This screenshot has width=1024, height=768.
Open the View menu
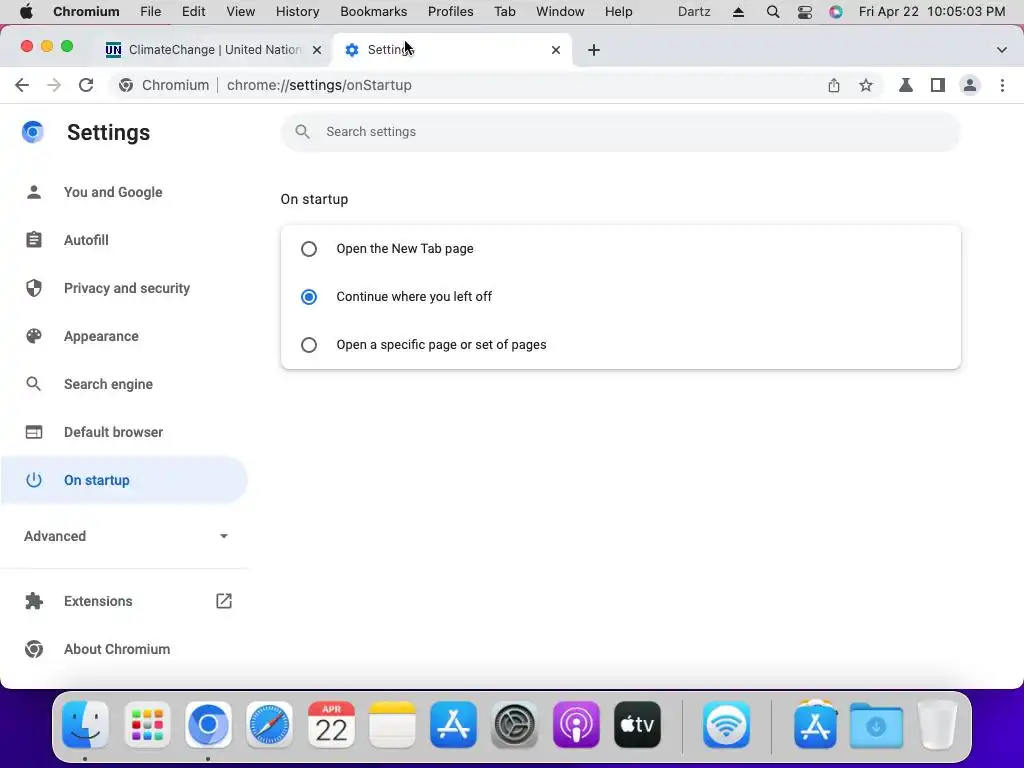coord(240,12)
